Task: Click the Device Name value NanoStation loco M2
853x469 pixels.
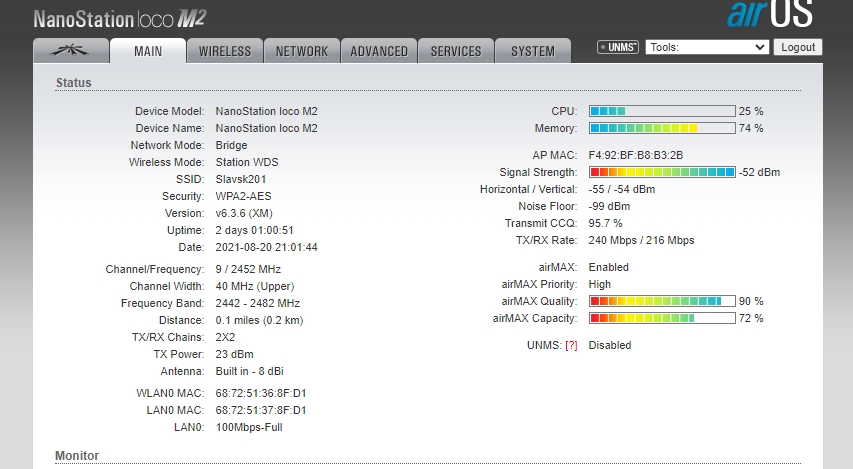Action: click(266, 128)
